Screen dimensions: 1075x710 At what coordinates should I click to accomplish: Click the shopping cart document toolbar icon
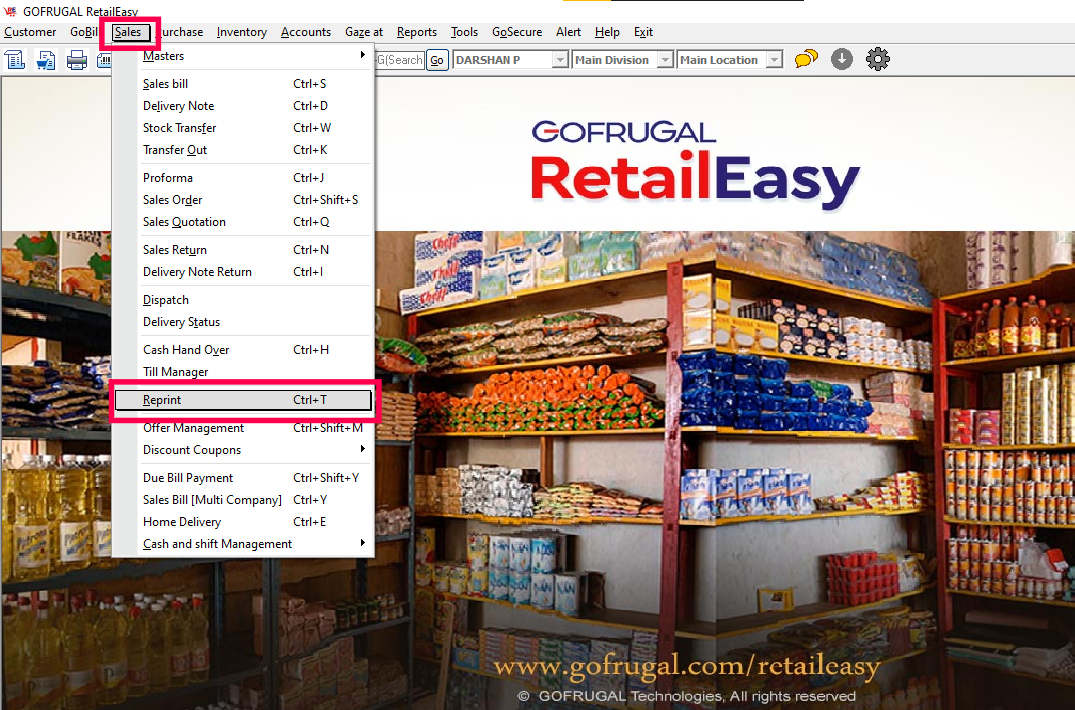click(46, 60)
